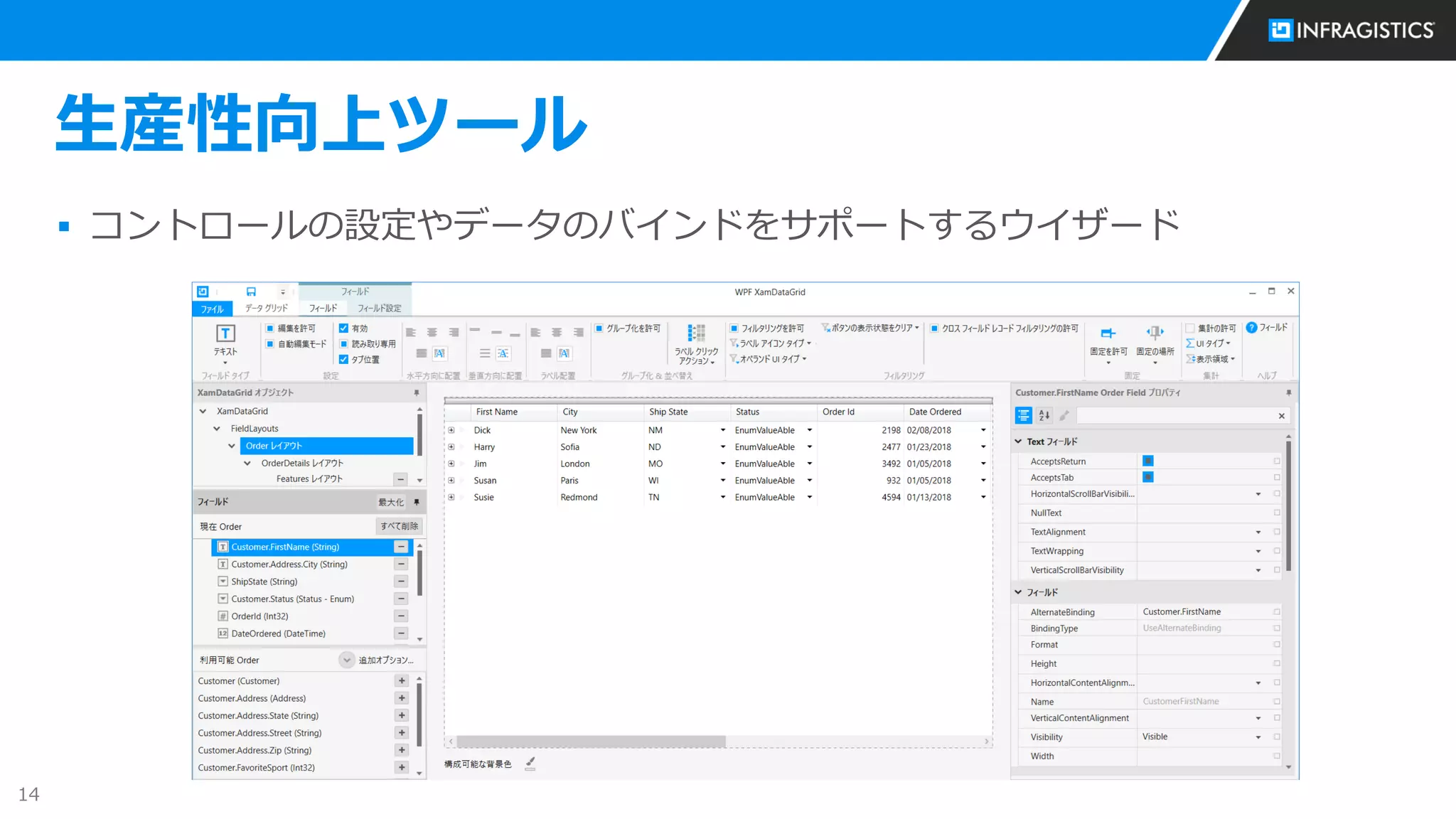Collapse the Text フィールド property category
Image resolution: width=1456 pixels, height=819 pixels.
pos(1019,441)
